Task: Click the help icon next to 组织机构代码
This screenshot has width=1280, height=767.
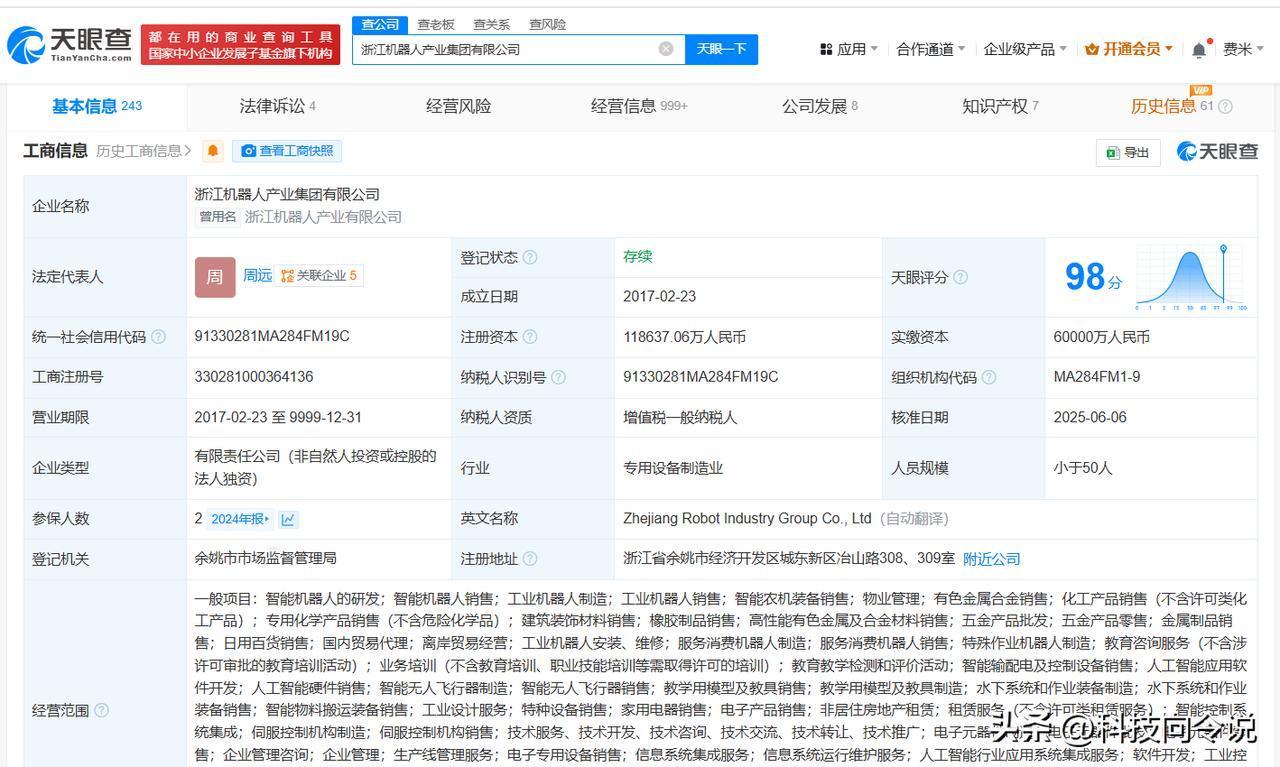Action: [989, 377]
